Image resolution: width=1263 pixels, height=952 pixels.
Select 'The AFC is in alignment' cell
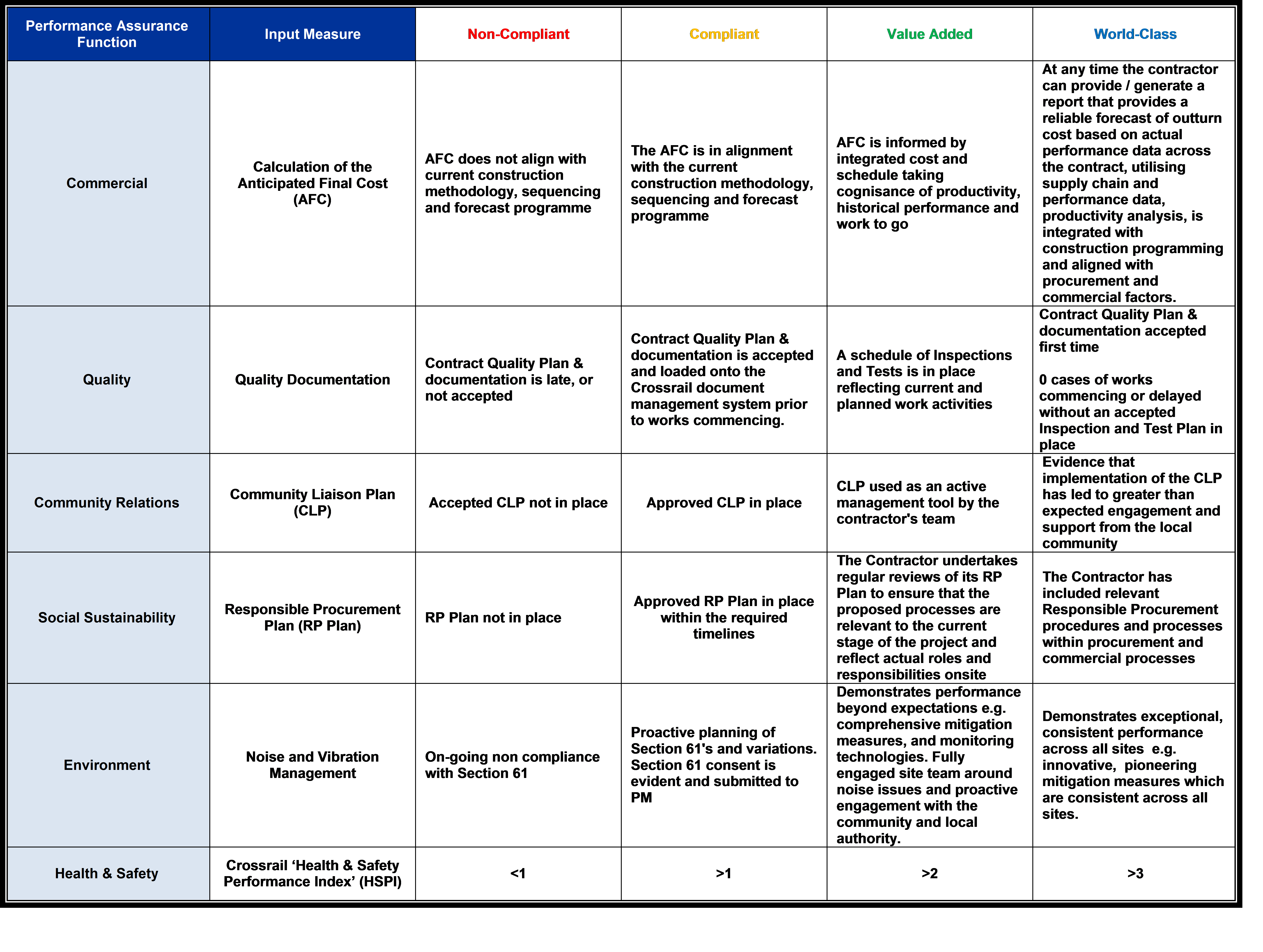click(x=724, y=183)
